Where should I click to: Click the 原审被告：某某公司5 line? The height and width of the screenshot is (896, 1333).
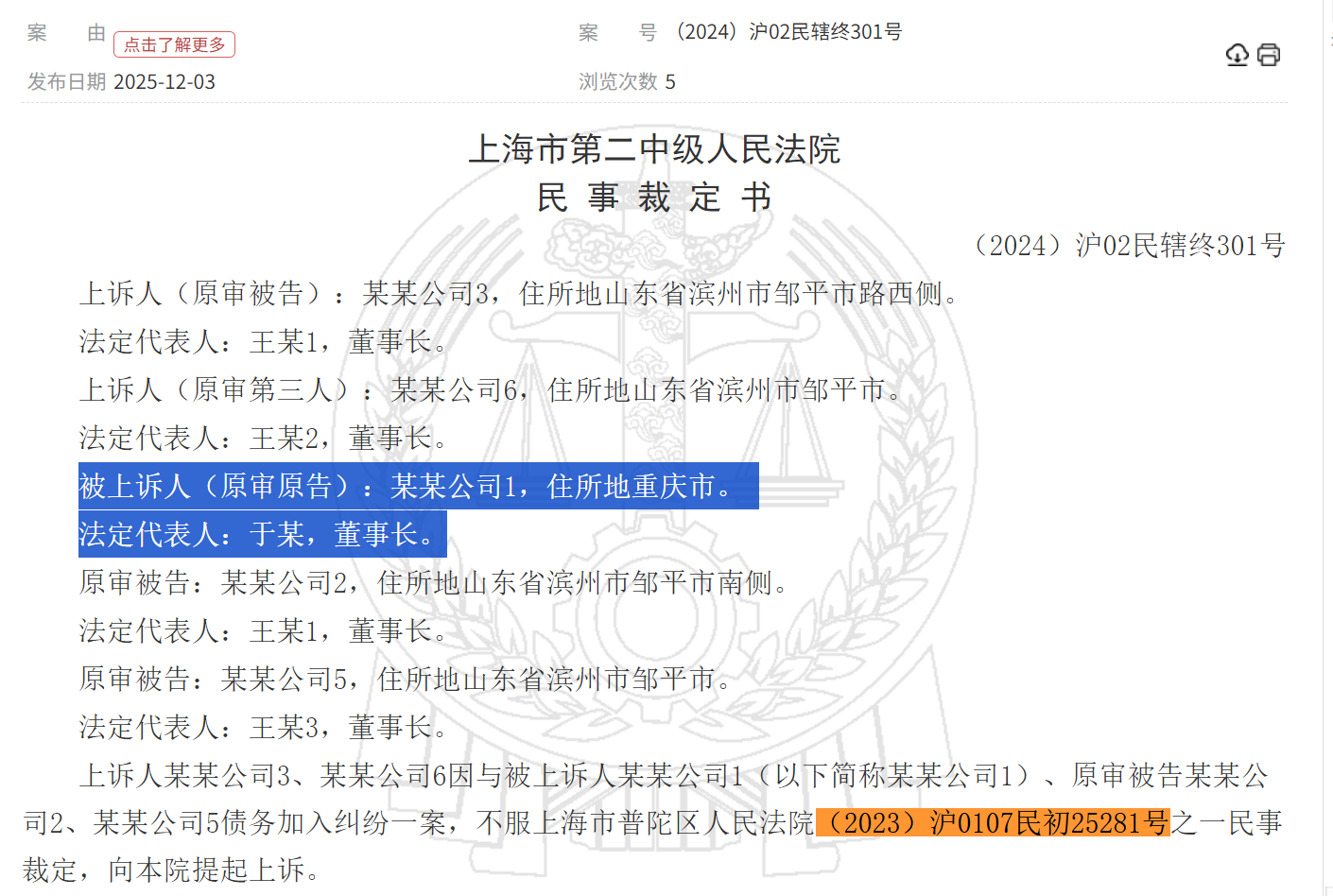(x=407, y=679)
